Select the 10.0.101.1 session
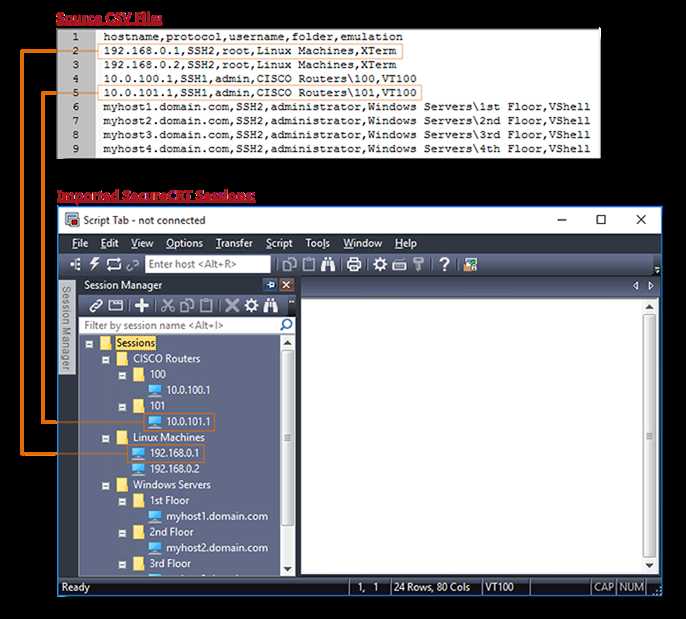The height and width of the screenshot is (619, 686). [188, 422]
